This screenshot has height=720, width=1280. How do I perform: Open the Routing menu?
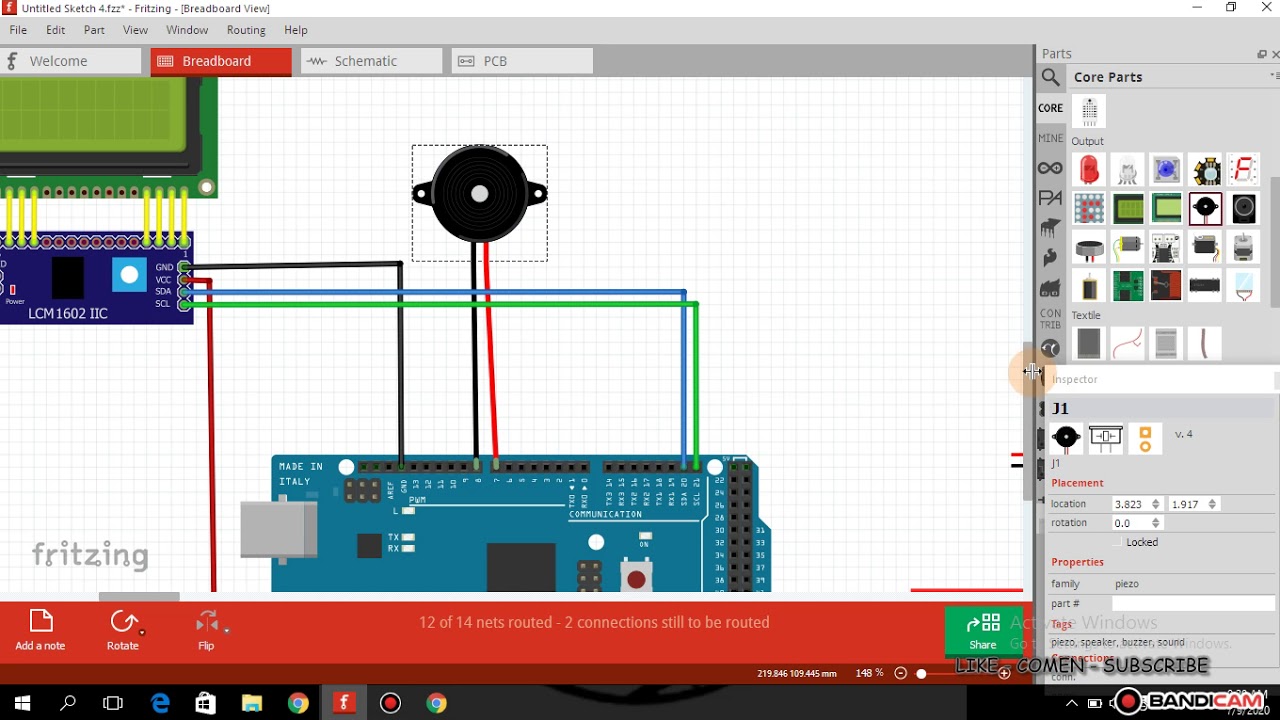pyautogui.click(x=246, y=30)
